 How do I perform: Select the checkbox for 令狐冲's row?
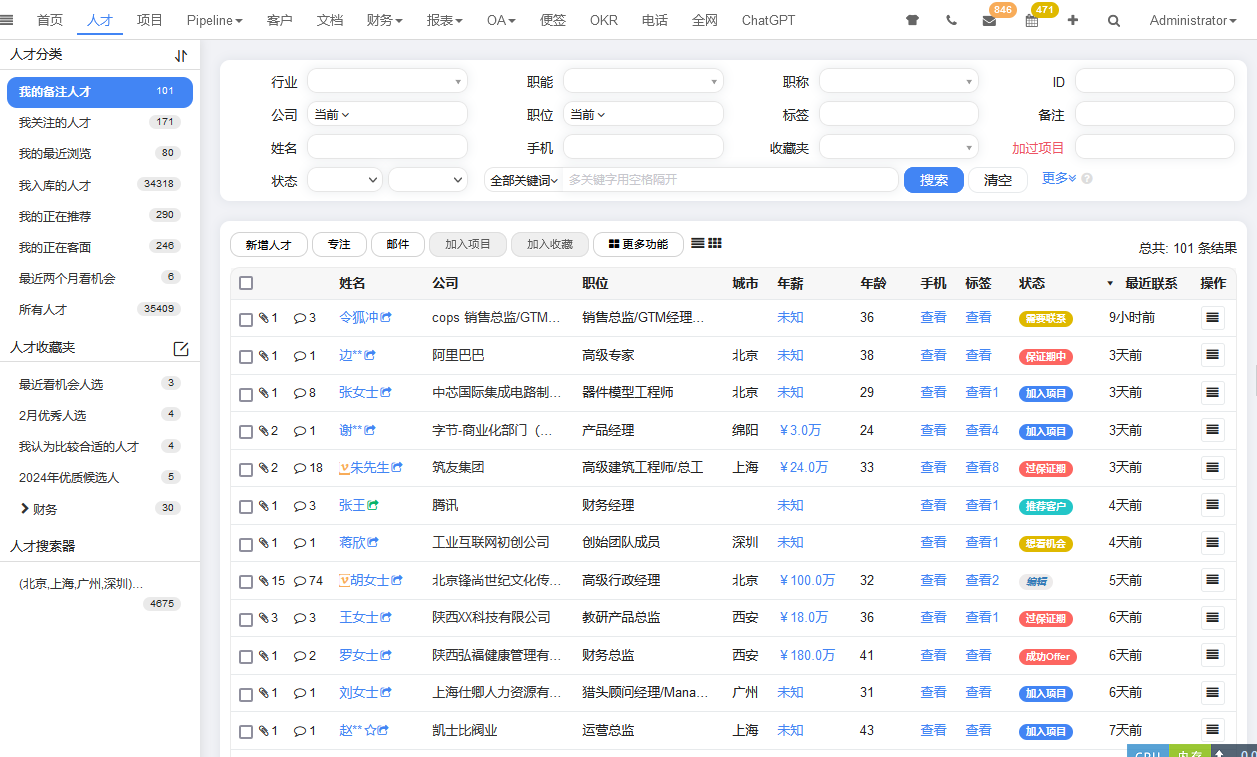(x=245, y=319)
